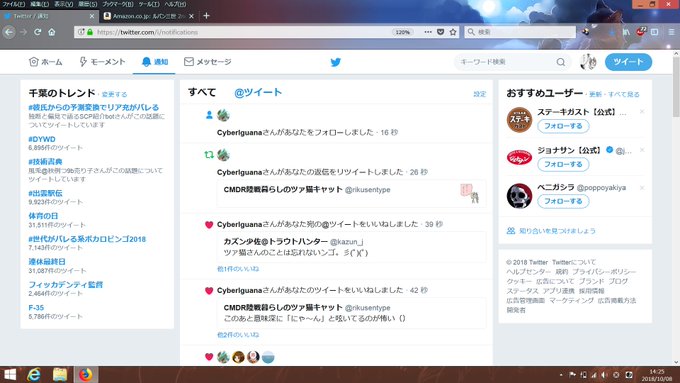Click the Firefox 検索 search box
Screen dimensions: 680x383
520,32
